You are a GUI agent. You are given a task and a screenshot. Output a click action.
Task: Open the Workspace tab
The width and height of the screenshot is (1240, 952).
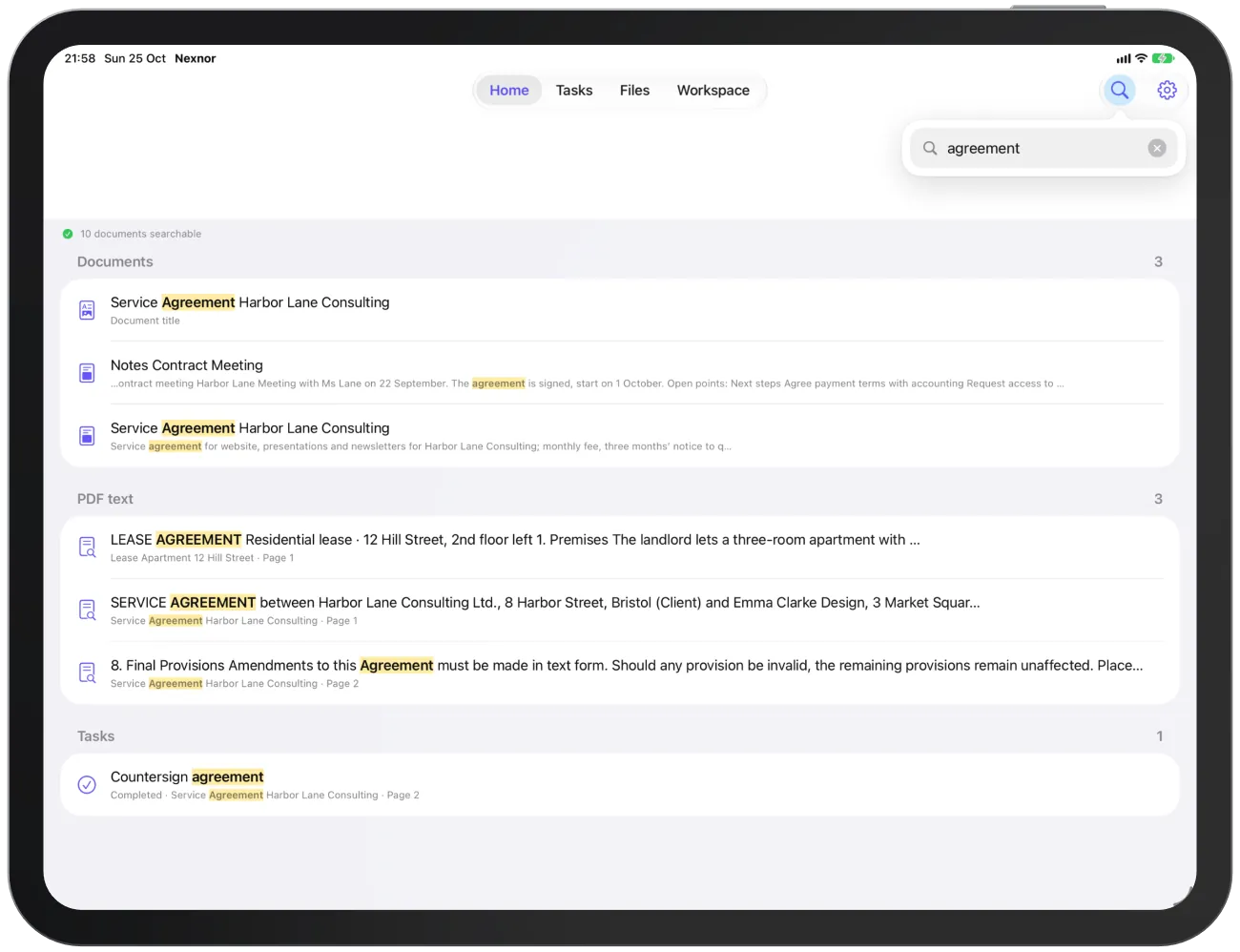pyautogui.click(x=713, y=91)
